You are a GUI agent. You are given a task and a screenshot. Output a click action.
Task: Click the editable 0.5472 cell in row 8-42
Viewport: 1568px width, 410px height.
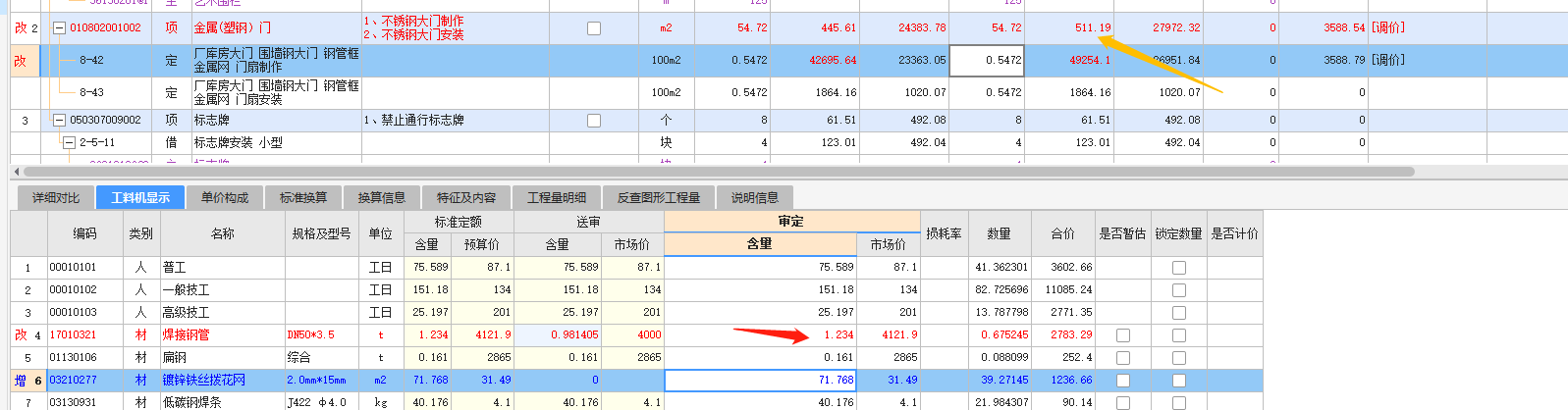(x=987, y=60)
